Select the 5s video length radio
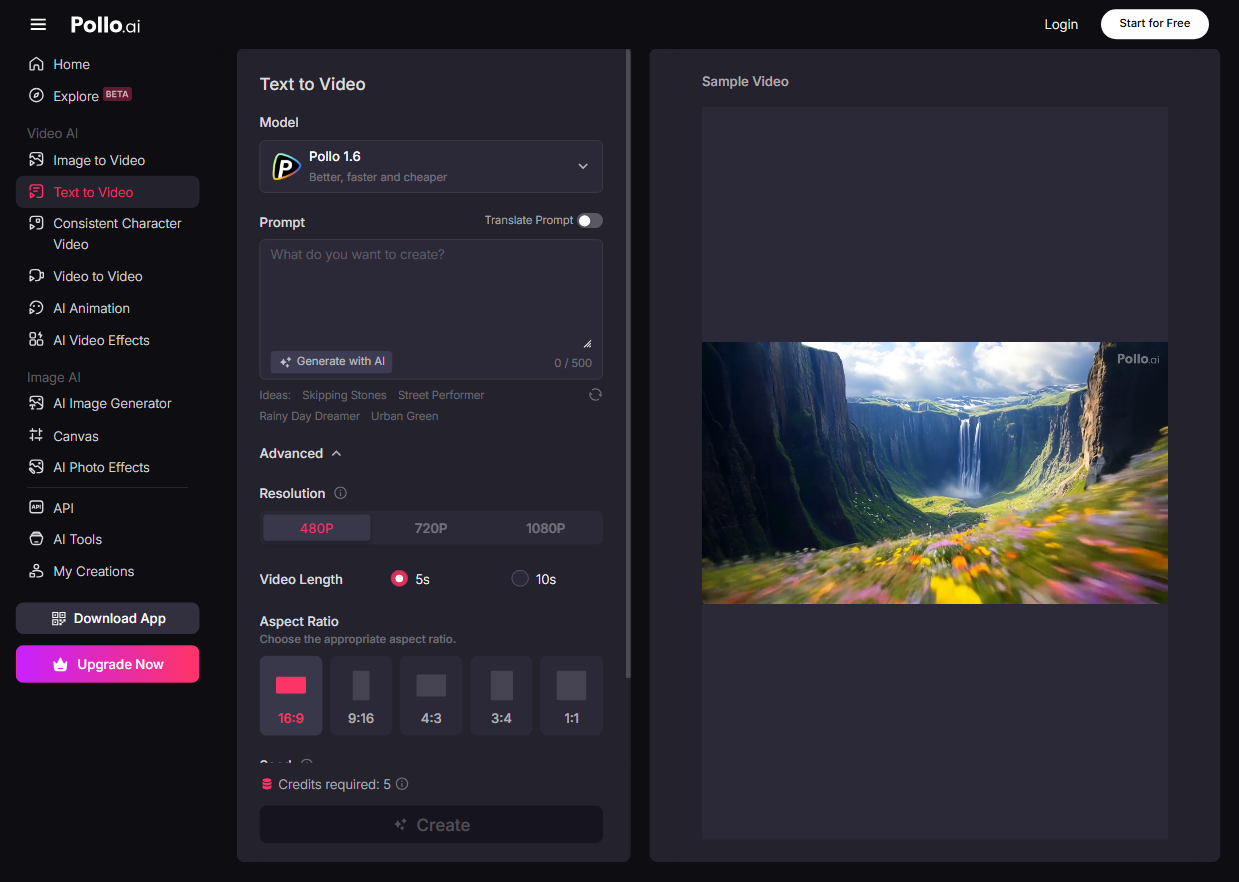Screen dimensions: 1239x882 pyautogui.click(x=399, y=578)
